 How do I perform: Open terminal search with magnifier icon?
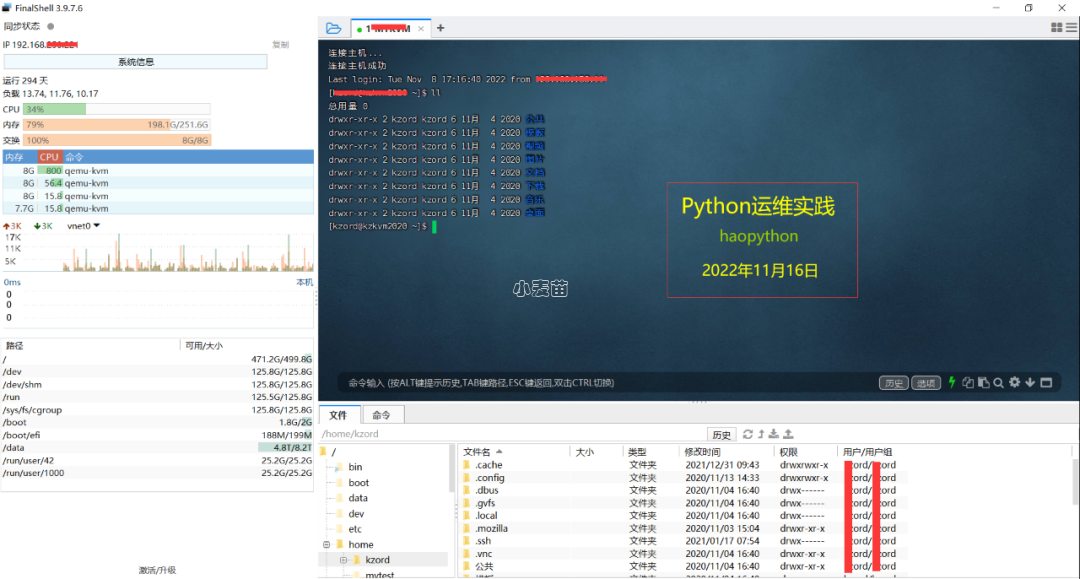tap(999, 382)
